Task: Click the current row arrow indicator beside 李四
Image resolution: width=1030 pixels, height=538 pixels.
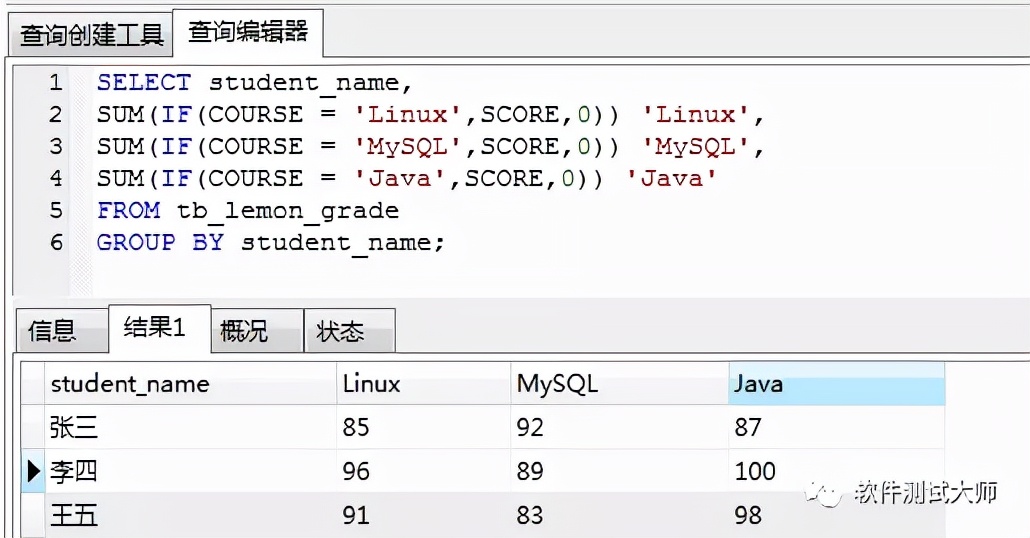Action: (32, 471)
